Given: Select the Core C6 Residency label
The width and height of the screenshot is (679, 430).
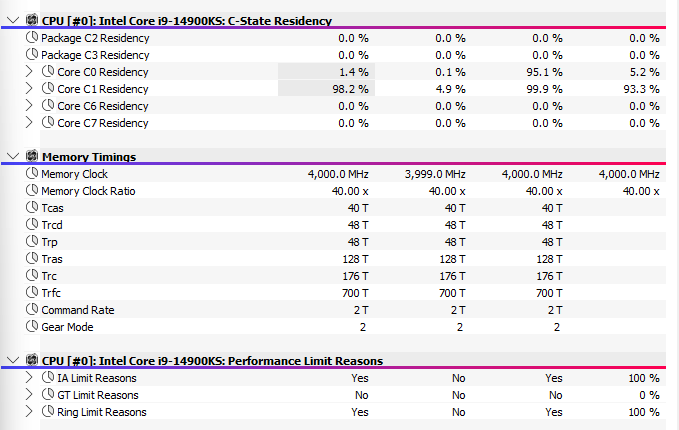Looking at the screenshot, I should (103, 106).
